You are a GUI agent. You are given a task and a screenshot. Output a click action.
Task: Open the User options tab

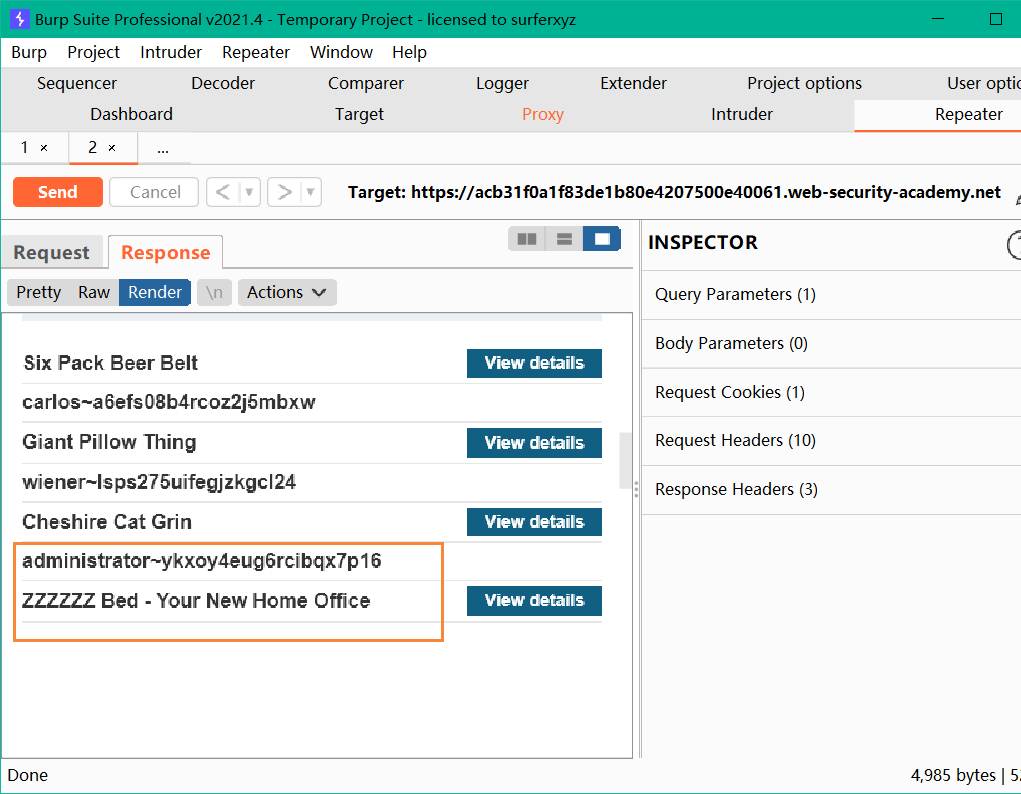pos(983,83)
